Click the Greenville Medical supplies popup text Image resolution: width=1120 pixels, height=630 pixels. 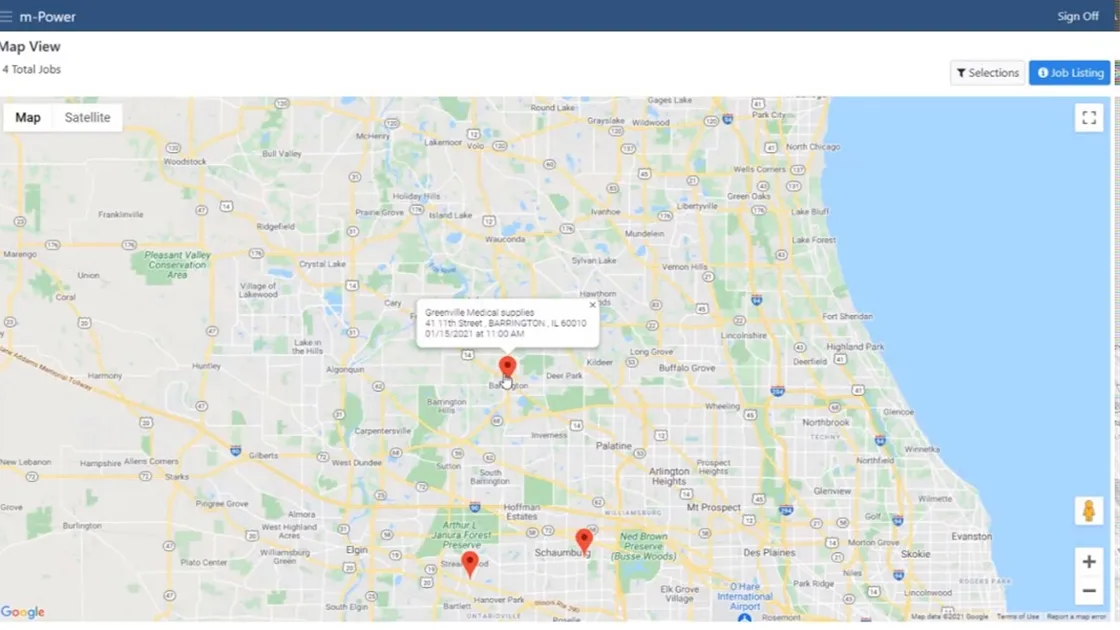pos(479,312)
